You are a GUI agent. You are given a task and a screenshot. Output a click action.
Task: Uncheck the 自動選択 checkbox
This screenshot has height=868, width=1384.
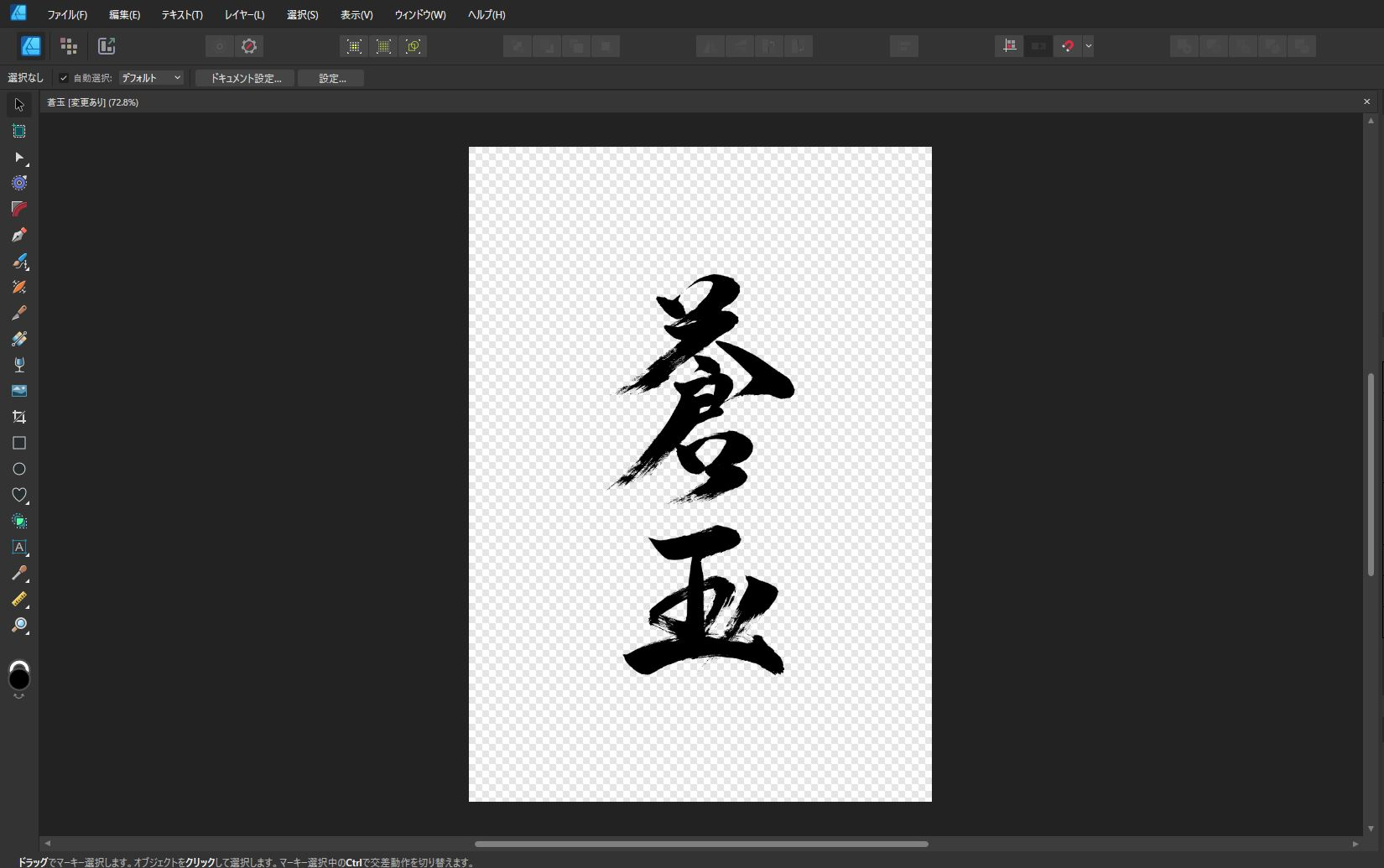pos(64,78)
